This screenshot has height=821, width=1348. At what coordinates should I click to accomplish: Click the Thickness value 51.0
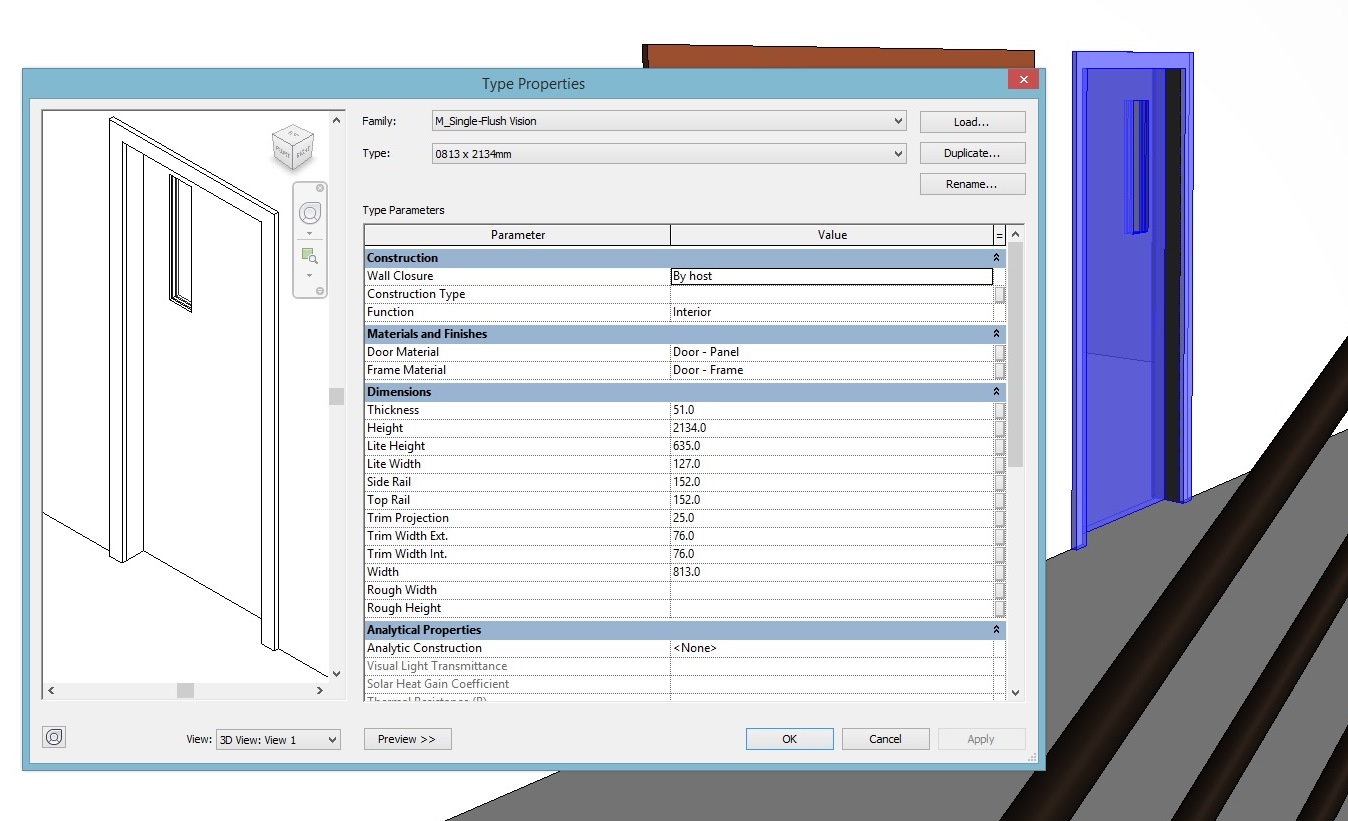[831, 410]
